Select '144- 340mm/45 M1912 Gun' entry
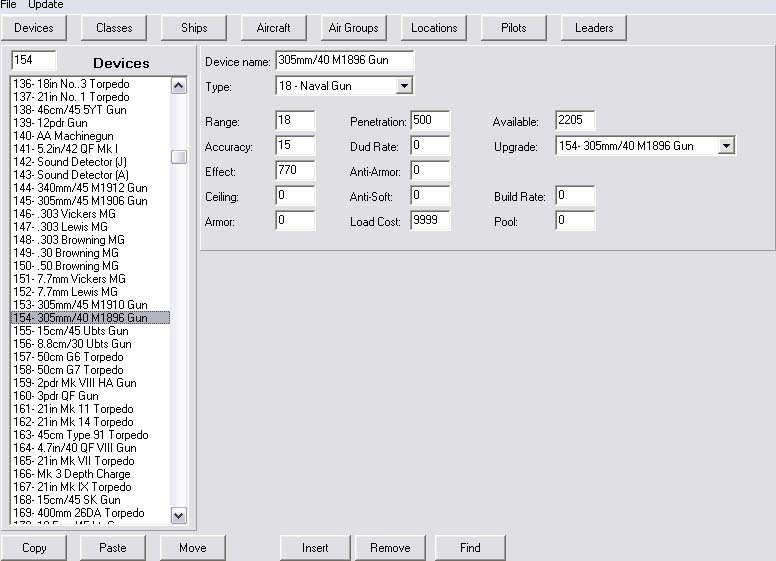776x561 pixels. tap(90, 188)
